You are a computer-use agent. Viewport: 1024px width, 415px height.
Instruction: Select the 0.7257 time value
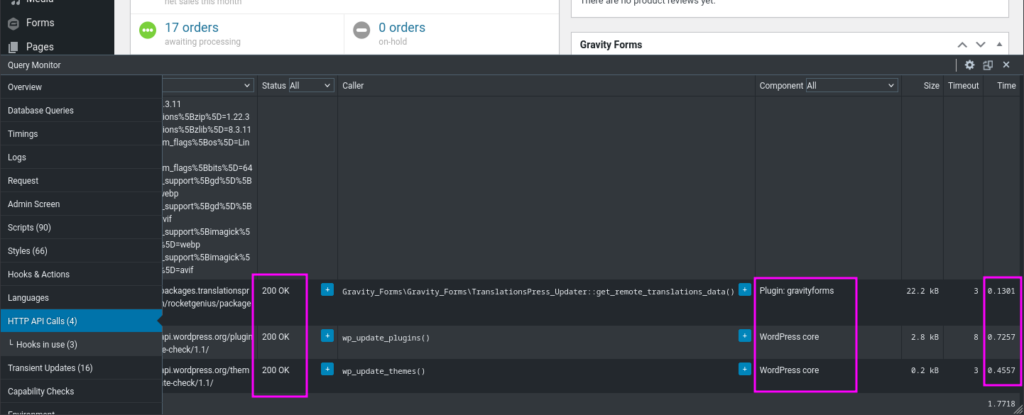1002,337
